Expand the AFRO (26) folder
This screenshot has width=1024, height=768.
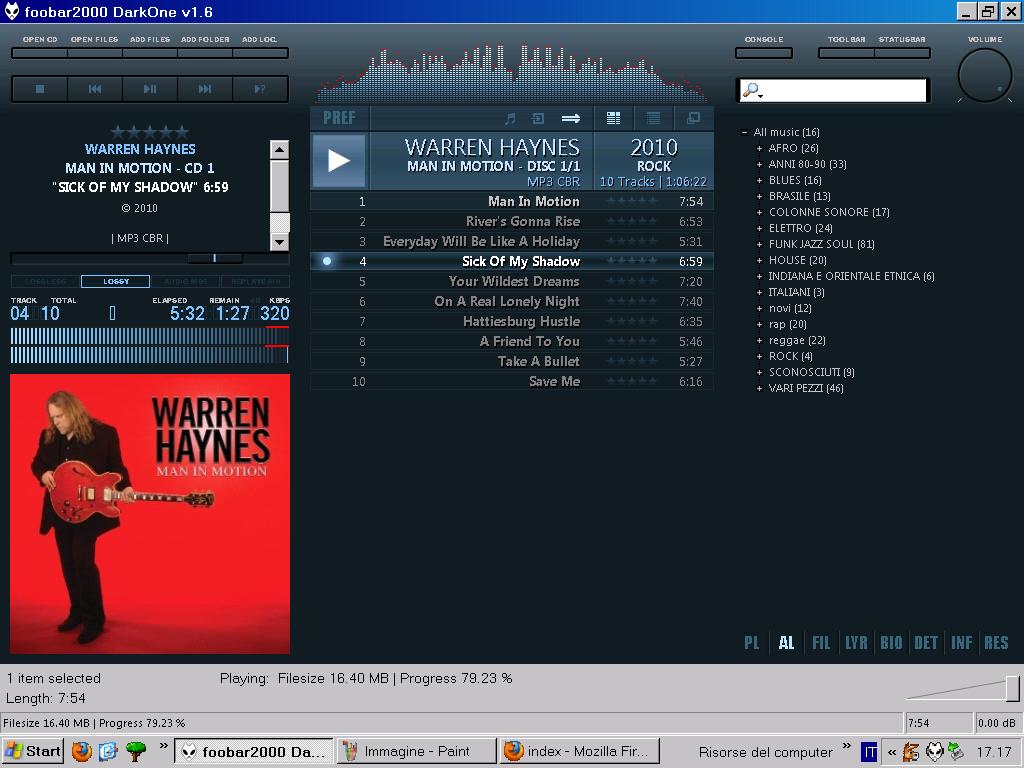[760, 148]
